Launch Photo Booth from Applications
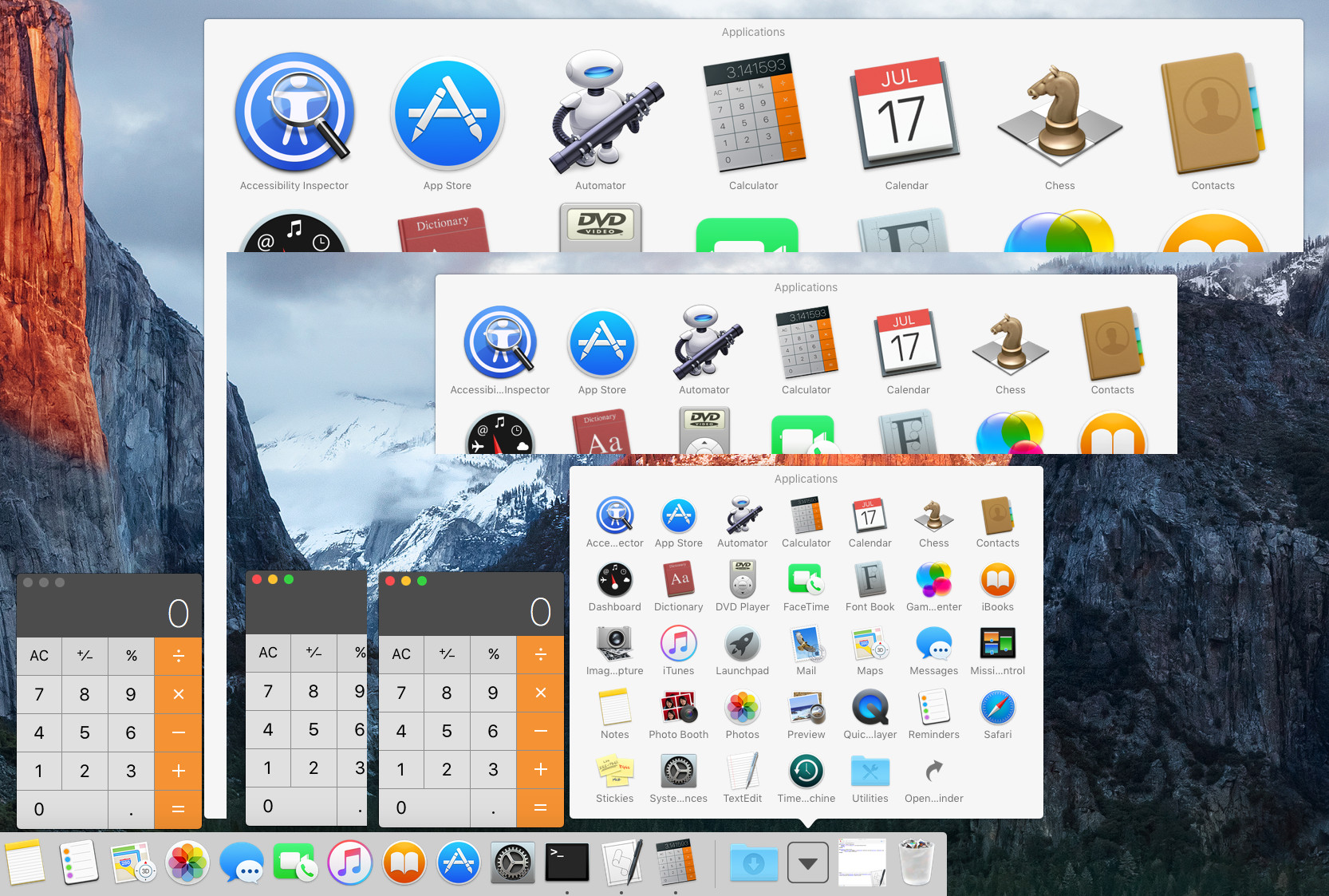 pyautogui.click(x=678, y=706)
